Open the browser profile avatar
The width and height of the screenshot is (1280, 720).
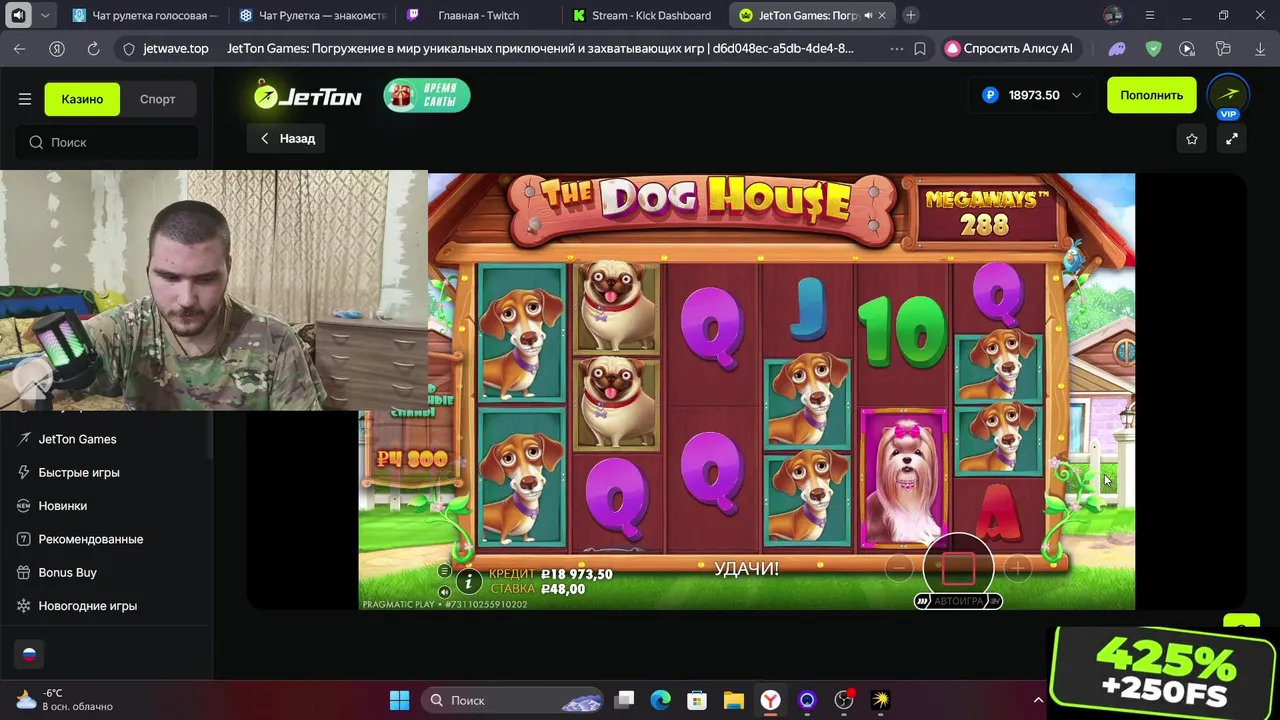[1113, 15]
